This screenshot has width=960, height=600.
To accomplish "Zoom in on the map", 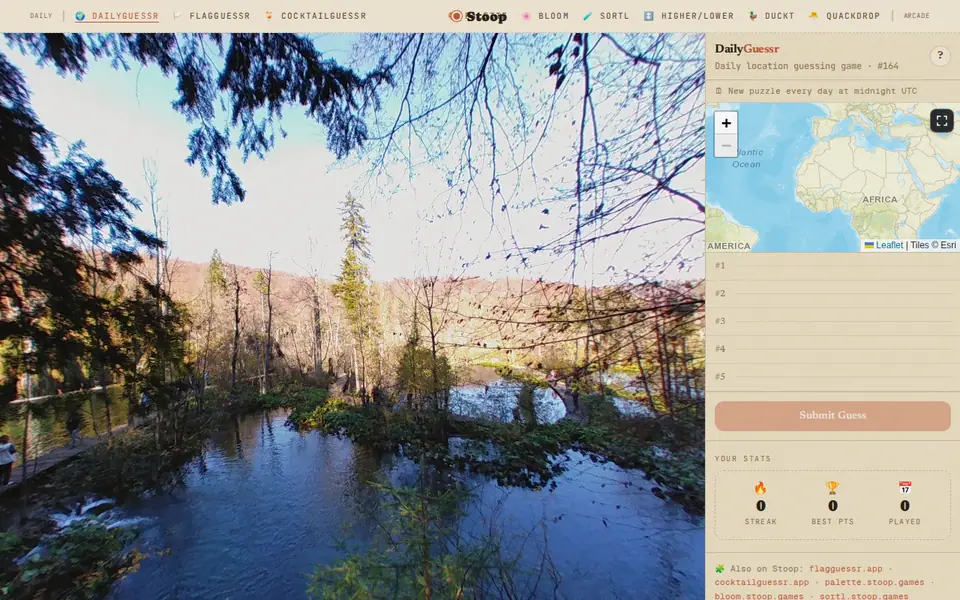I will pos(726,123).
